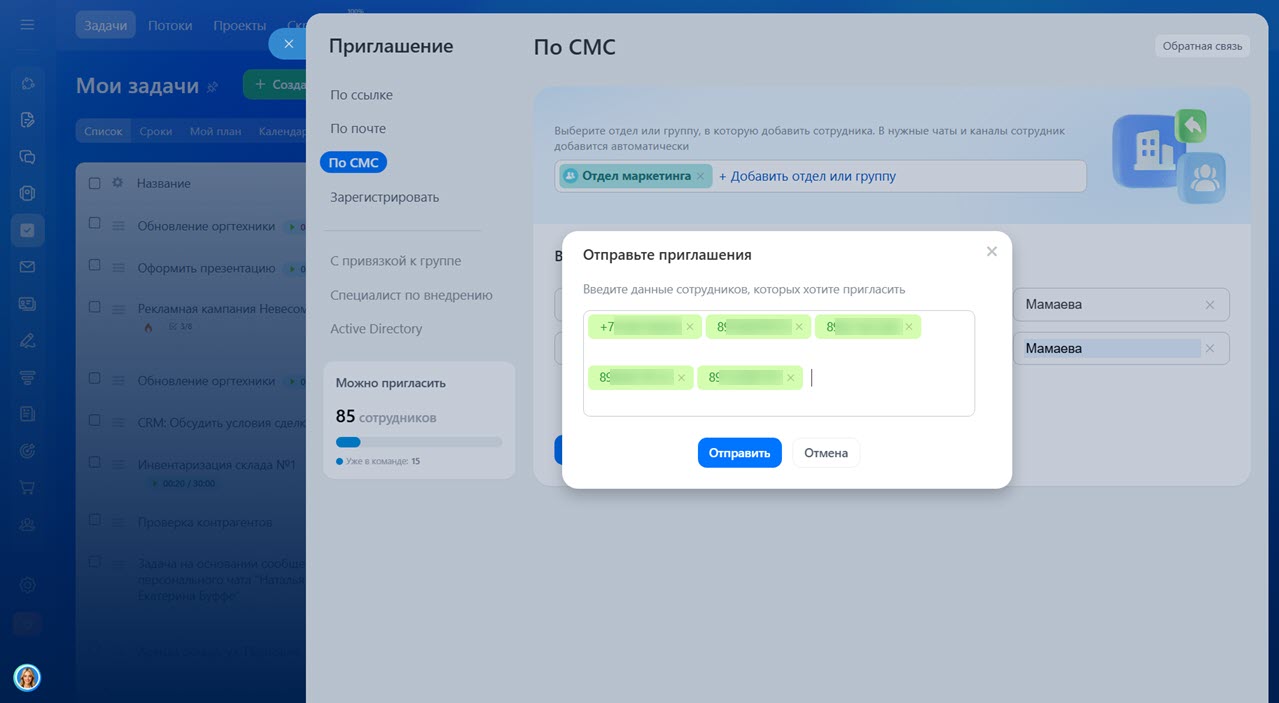The image size is (1279, 703).
Task: Click the Мамаева field with highlighted text
Action: pyautogui.click(x=1121, y=349)
